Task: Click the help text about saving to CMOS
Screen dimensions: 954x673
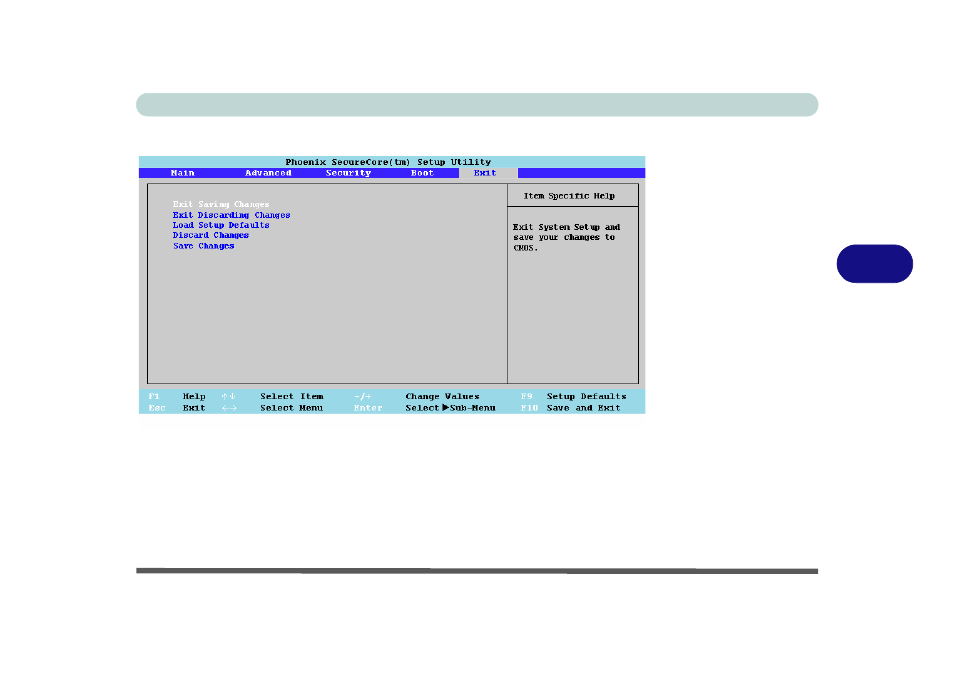Action: coord(566,237)
